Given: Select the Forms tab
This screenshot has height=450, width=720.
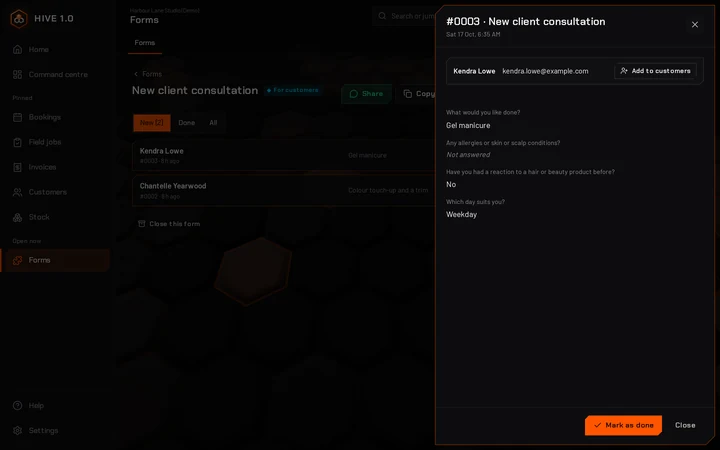Looking at the screenshot, I should point(145,43).
